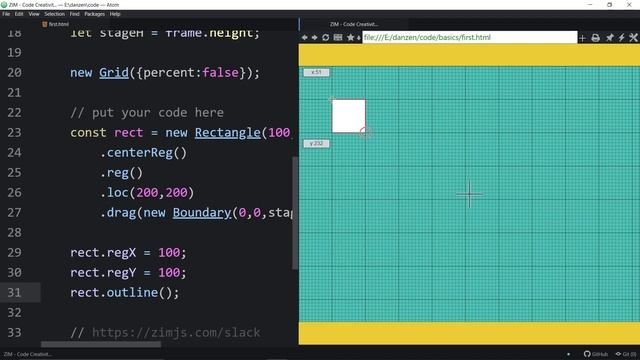Viewport: 640px width, 360px height.
Task: Click the .centerReg() call on line 24
Action: tap(143, 153)
